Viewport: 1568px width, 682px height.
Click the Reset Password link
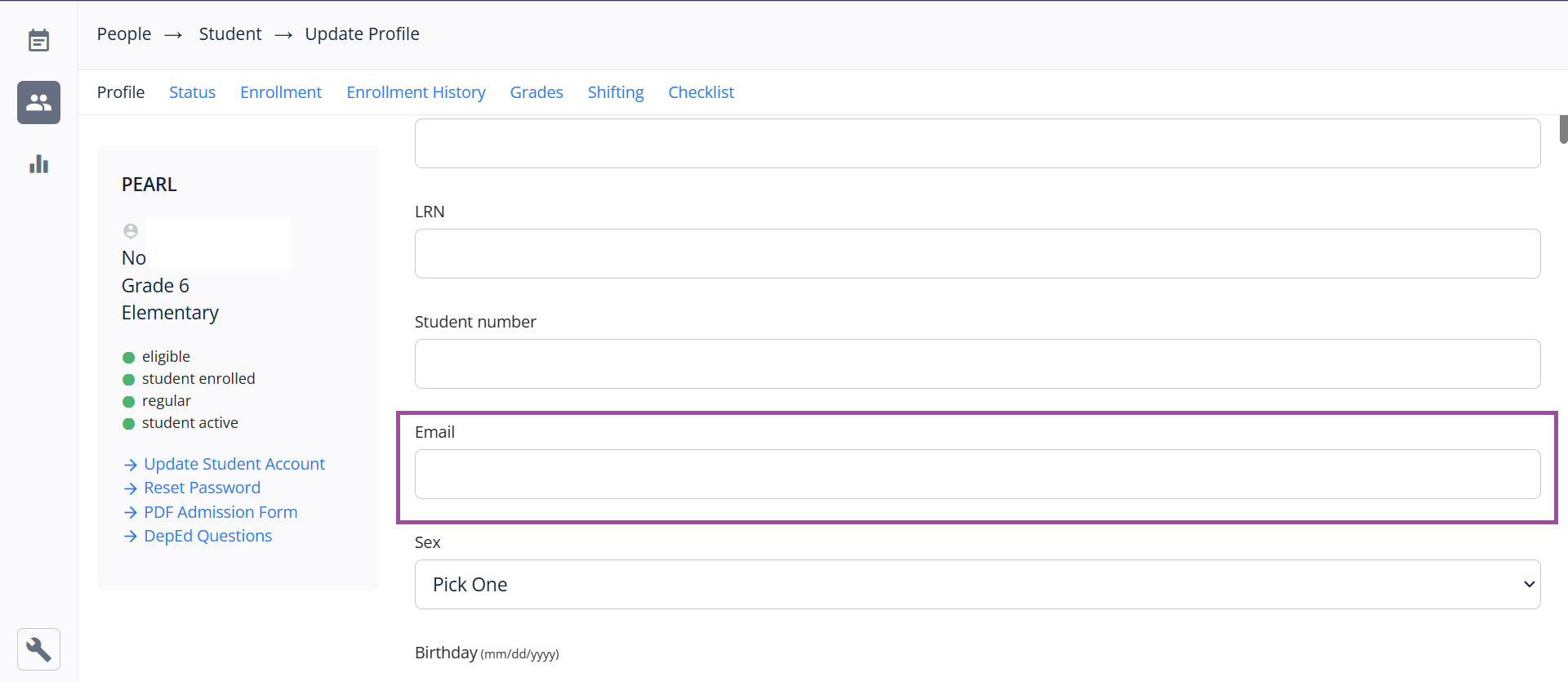click(x=202, y=488)
